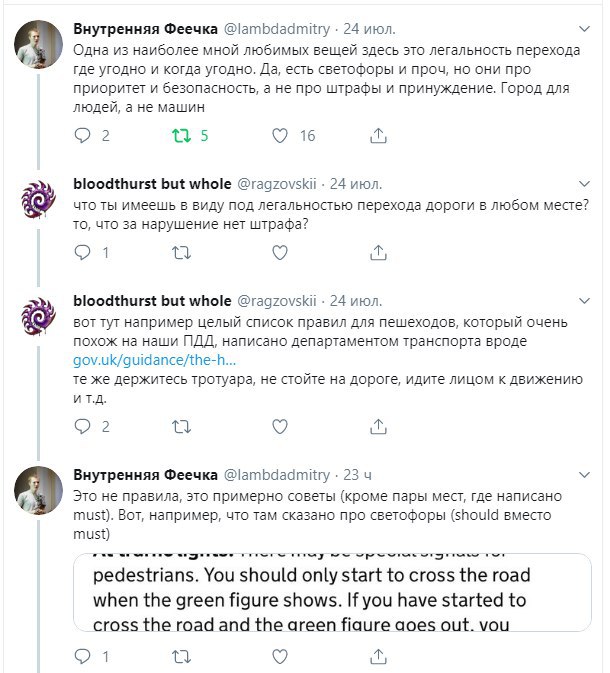The image size is (610, 673).
Task: Retweet the tweet asking about нарушение нет штрафа
Action: 181,253
